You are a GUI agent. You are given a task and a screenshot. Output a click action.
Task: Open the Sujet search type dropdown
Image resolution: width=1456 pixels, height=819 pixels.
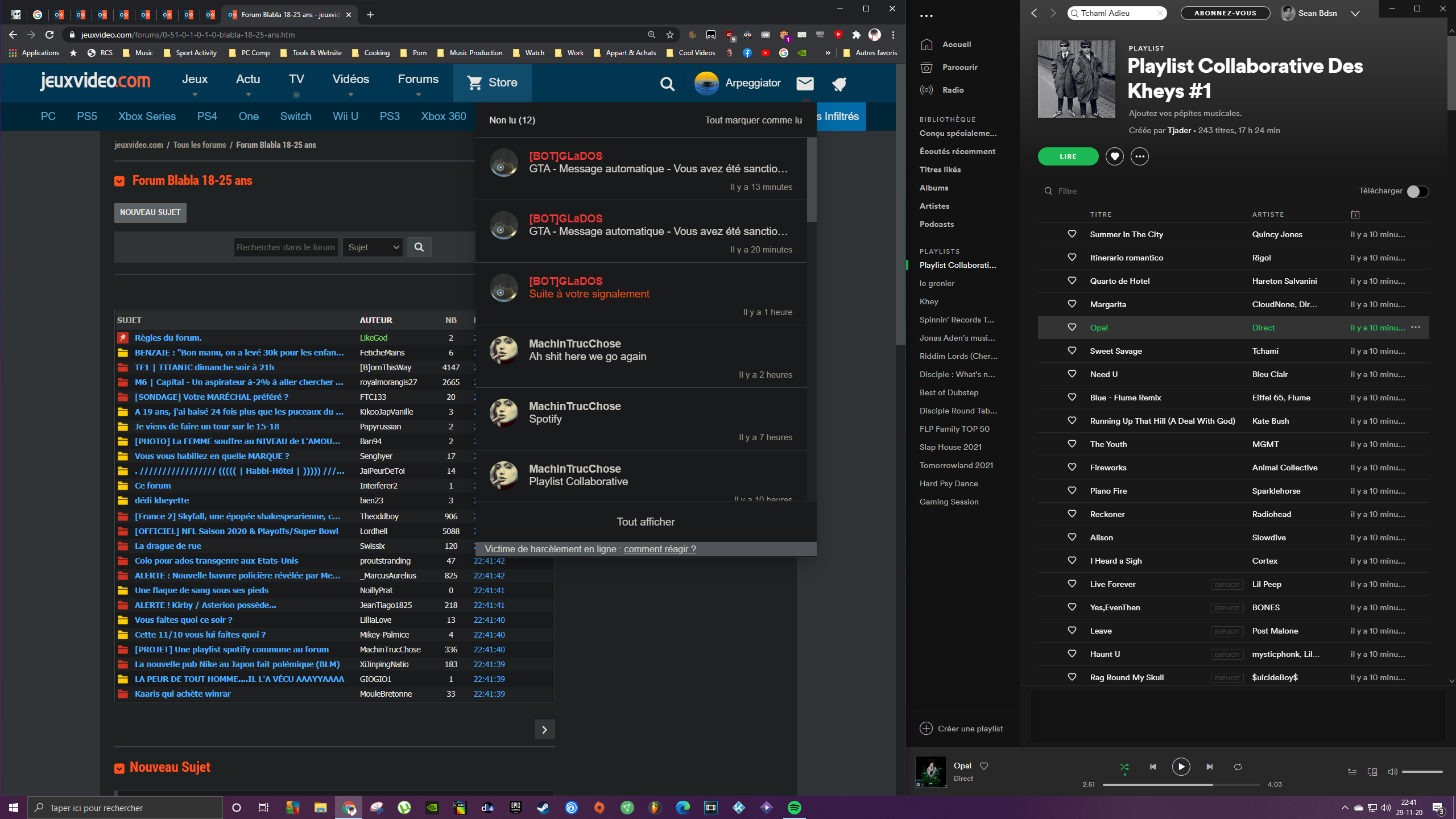(x=373, y=247)
